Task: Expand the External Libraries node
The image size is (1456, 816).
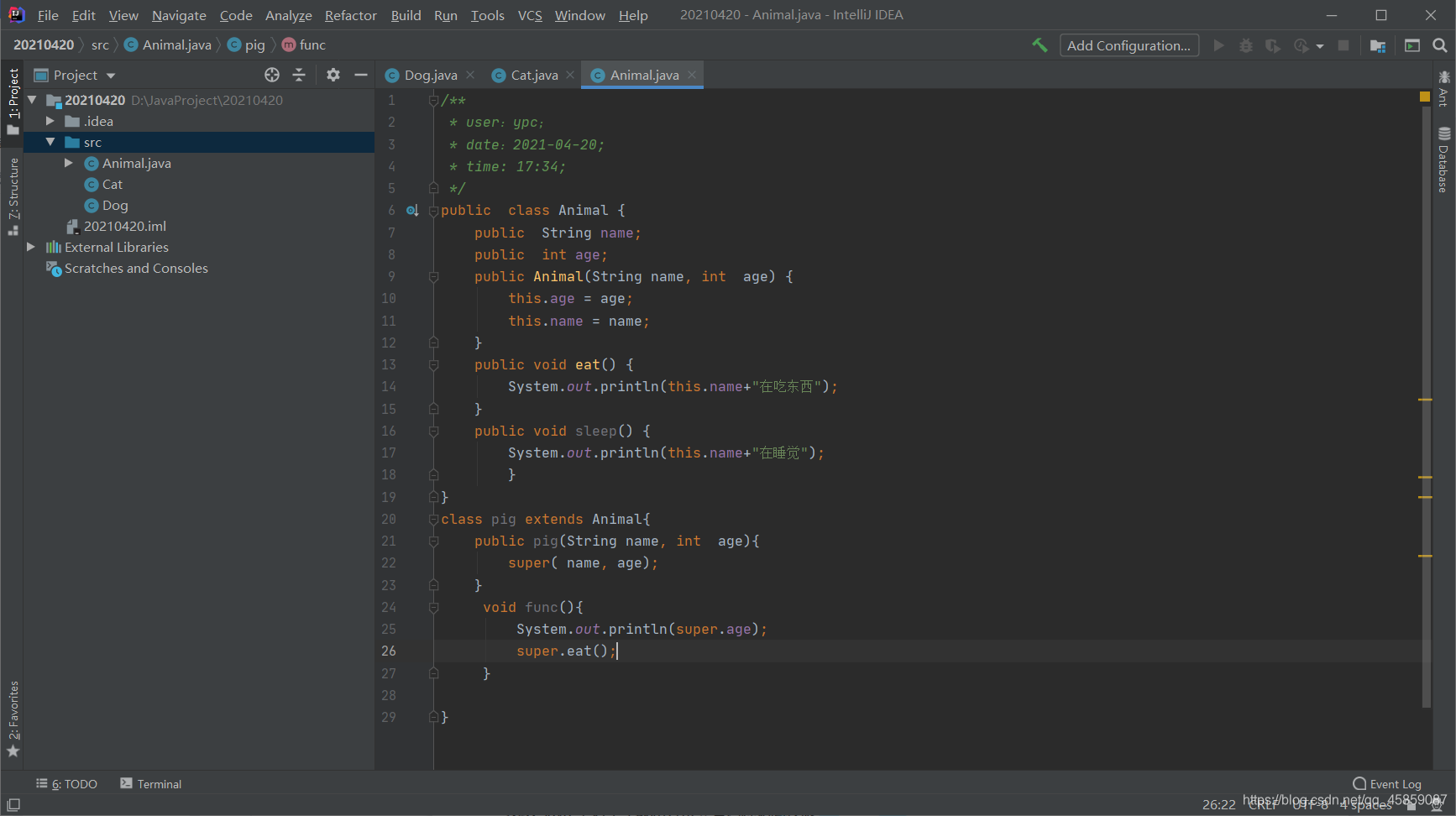Action: (x=31, y=247)
